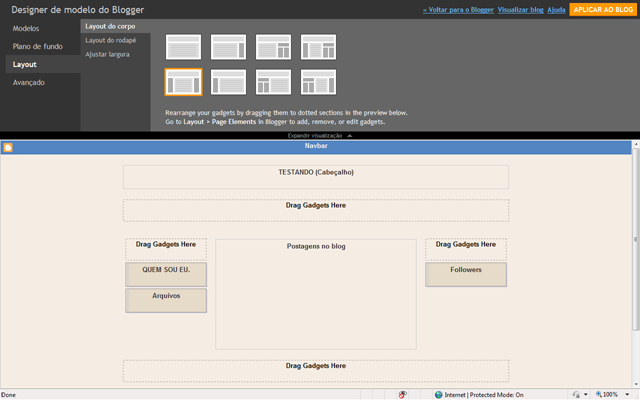The width and height of the screenshot is (640, 400).
Task: Choose layout with split left sidebar and right sidebar
Action: [318, 82]
